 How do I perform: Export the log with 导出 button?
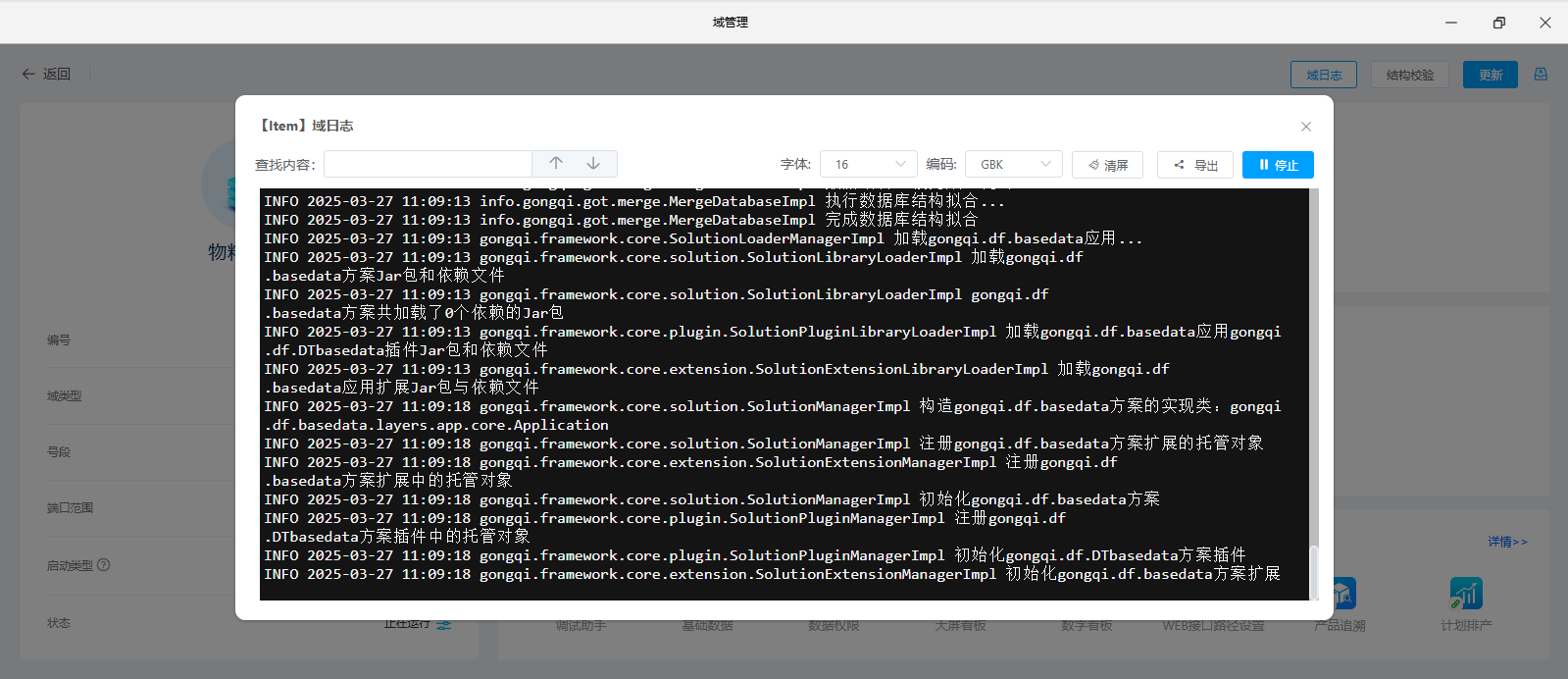1194,165
